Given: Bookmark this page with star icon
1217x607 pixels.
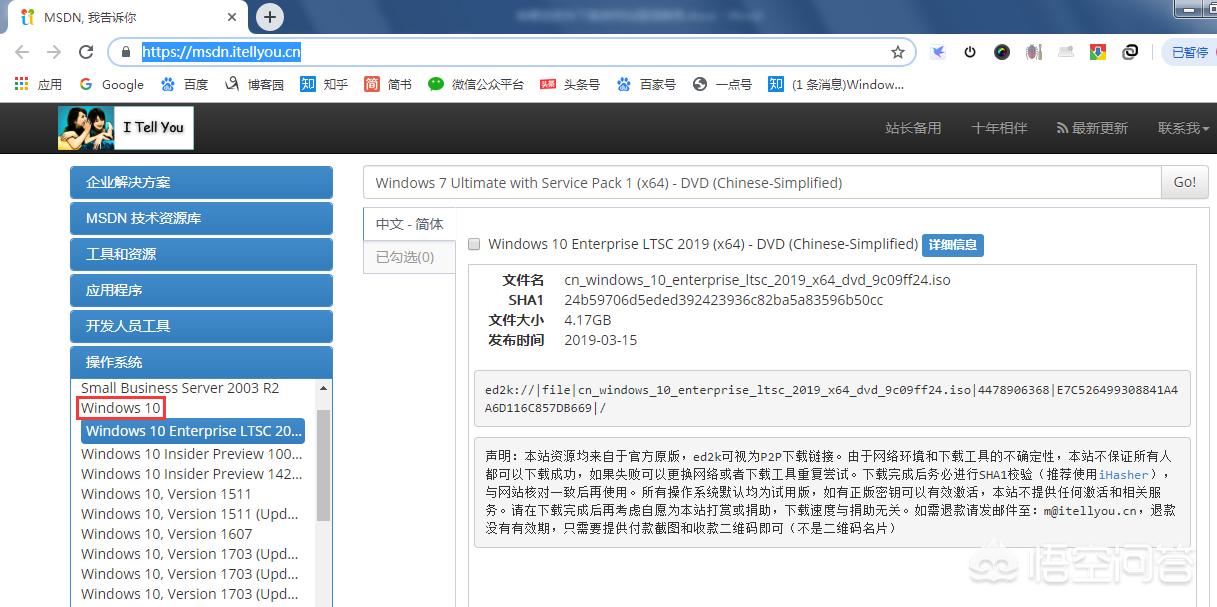Looking at the screenshot, I should pos(897,52).
